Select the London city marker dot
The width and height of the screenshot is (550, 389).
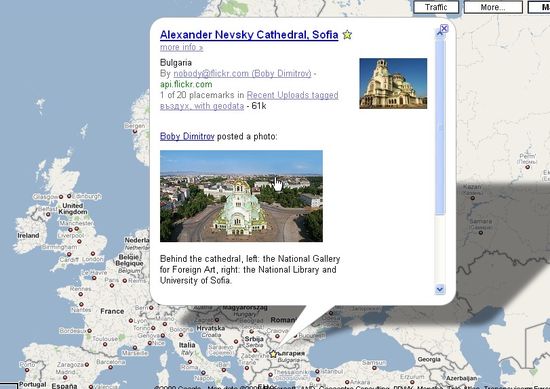click(x=93, y=253)
